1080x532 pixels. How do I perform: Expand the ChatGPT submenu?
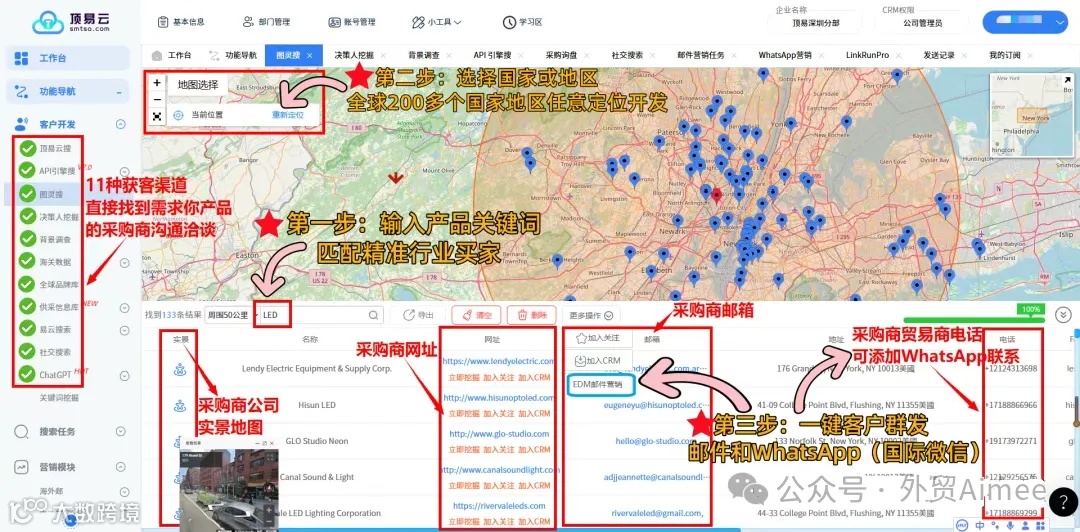coord(125,376)
